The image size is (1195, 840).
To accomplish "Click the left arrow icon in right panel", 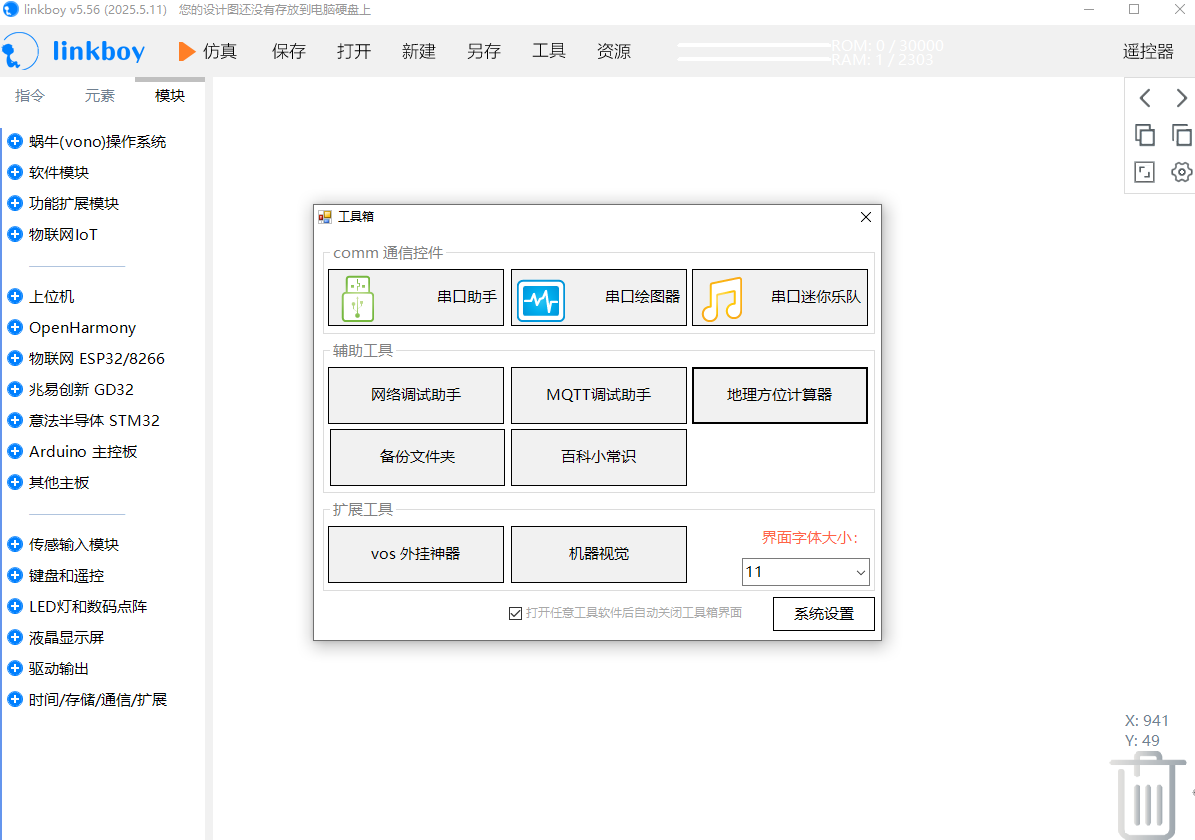I will [1145, 98].
